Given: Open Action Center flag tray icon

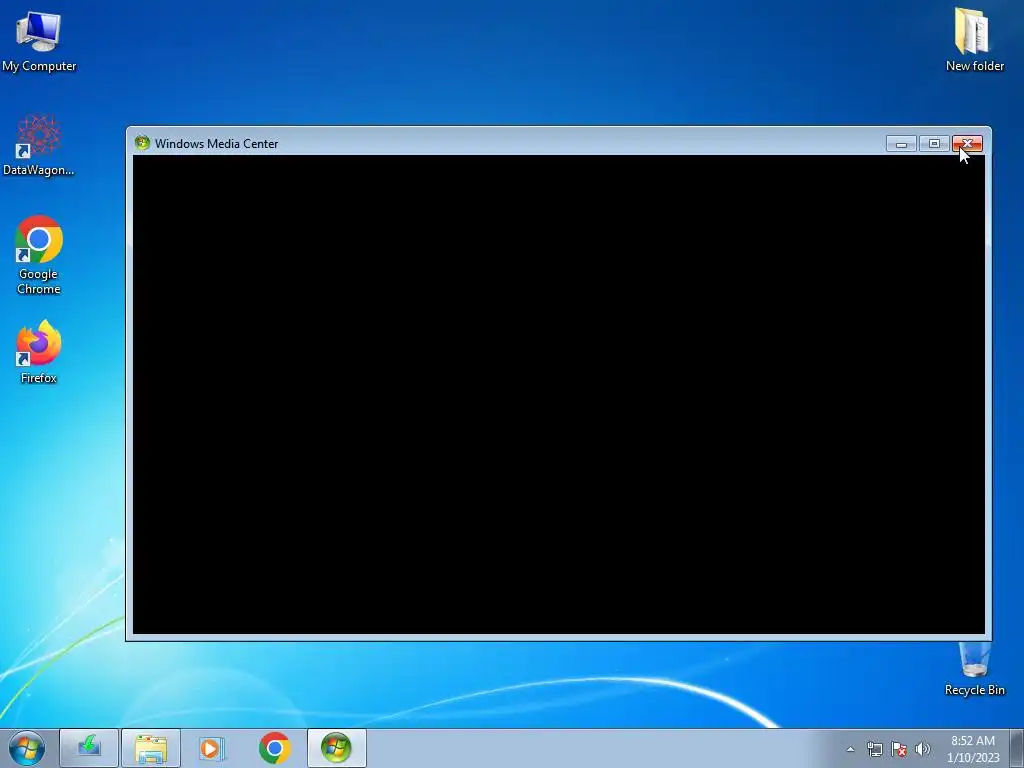Looking at the screenshot, I should [899, 749].
